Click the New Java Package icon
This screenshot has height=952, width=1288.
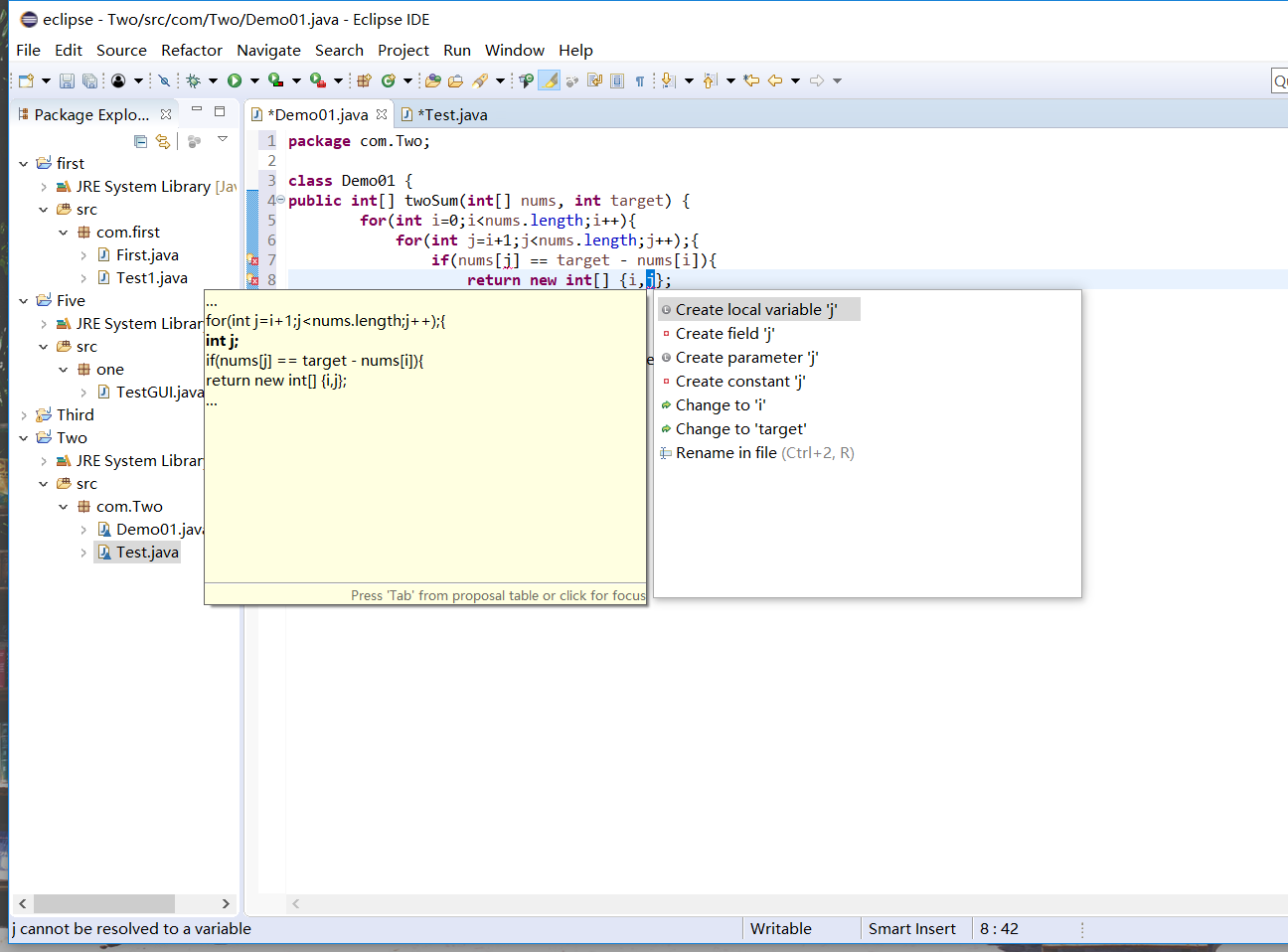click(x=364, y=80)
